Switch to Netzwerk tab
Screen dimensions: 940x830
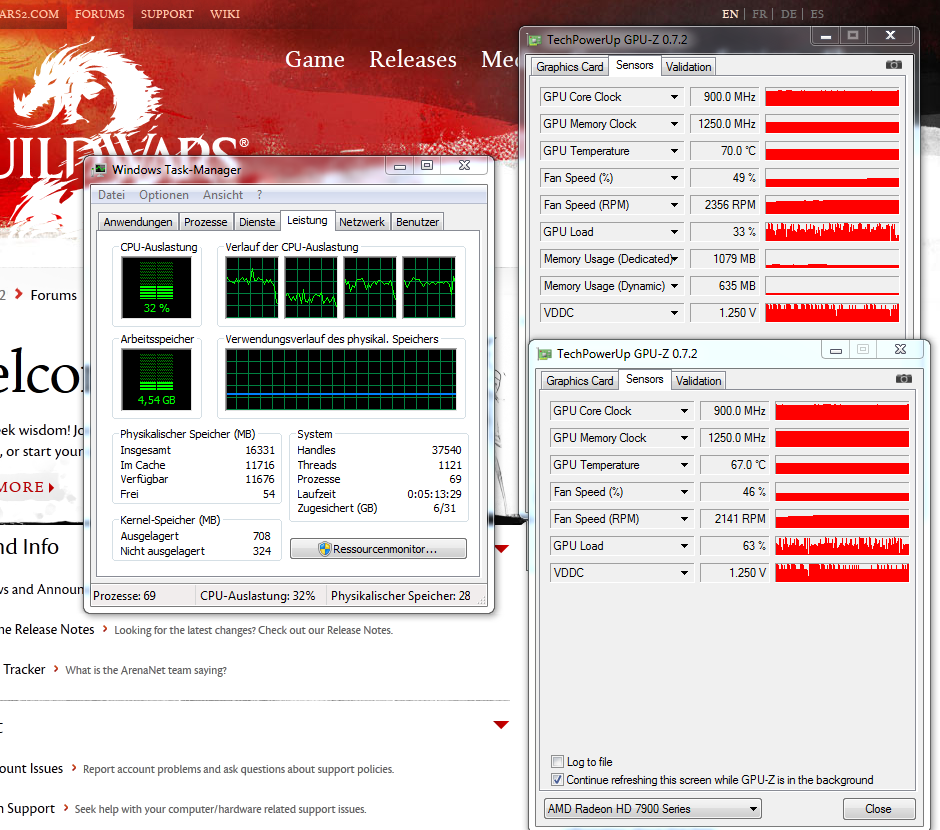coord(362,222)
